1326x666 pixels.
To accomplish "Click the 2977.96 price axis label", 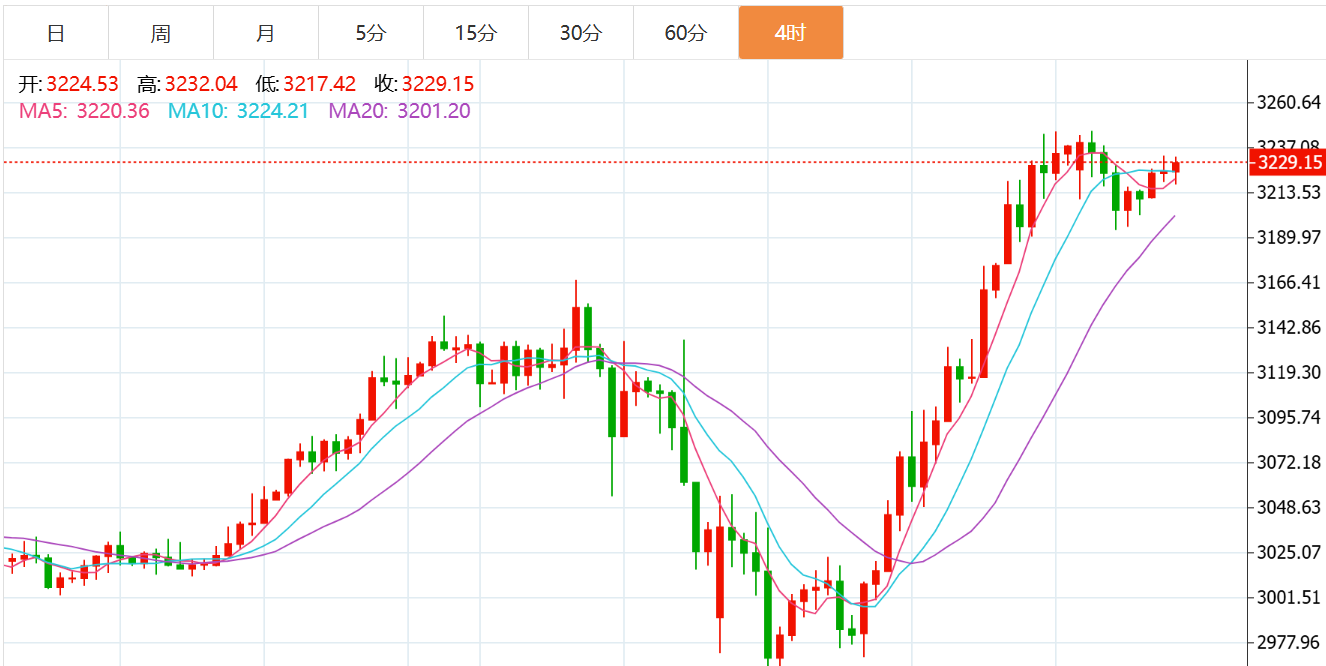I will [1291, 643].
